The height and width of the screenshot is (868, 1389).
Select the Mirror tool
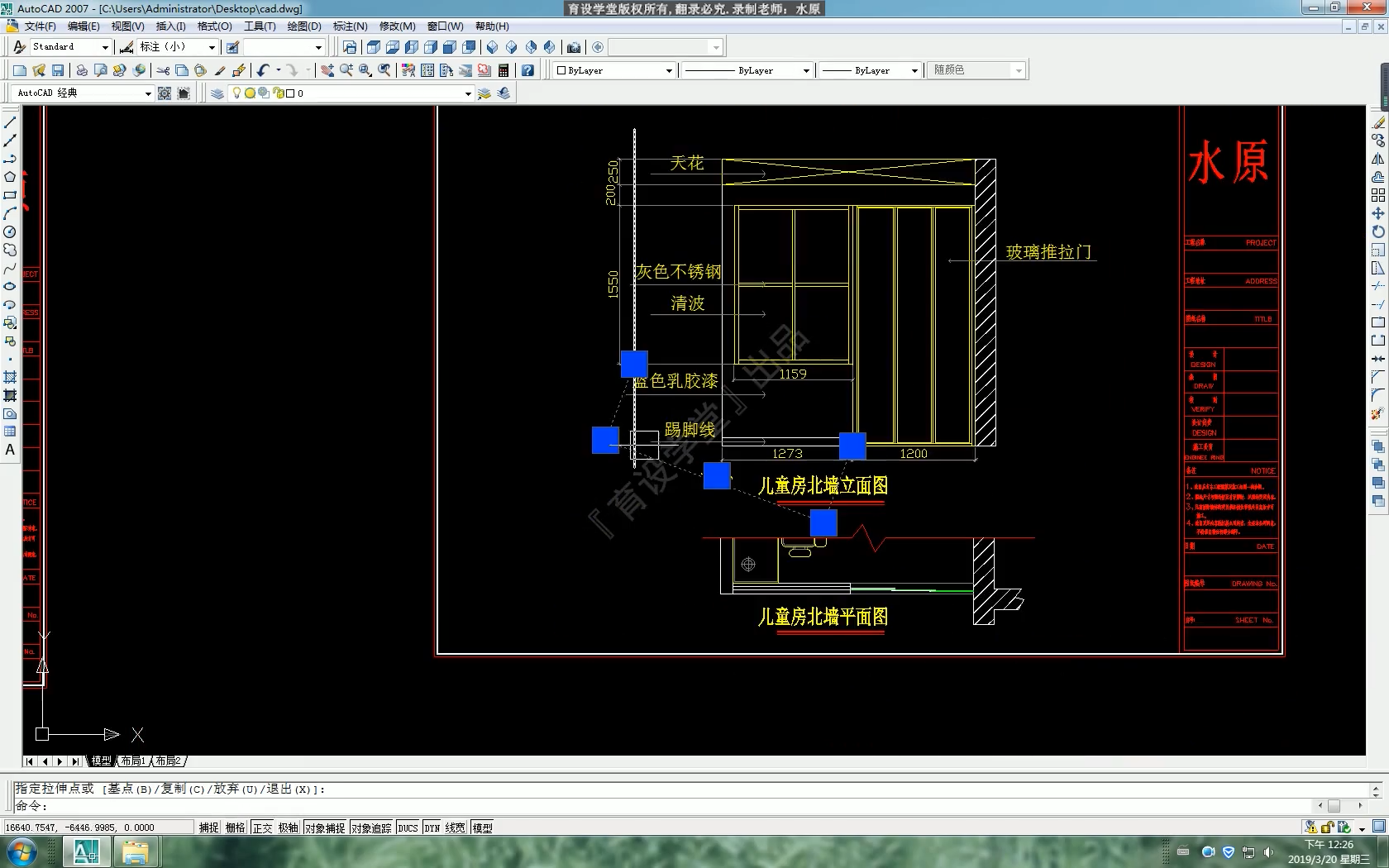tap(1378, 159)
